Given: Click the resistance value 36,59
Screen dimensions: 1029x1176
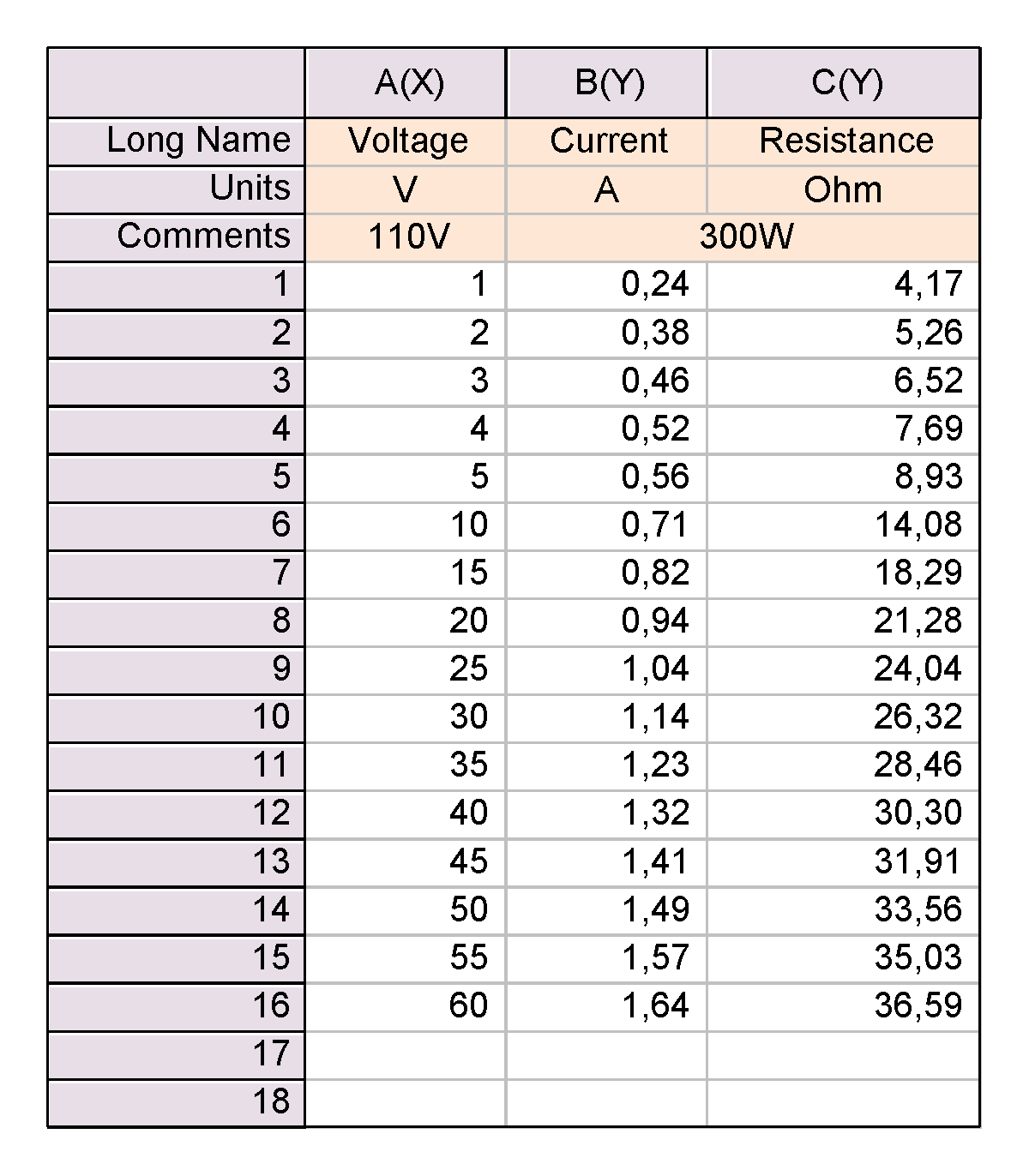Looking at the screenshot, I should tap(844, 1006).
